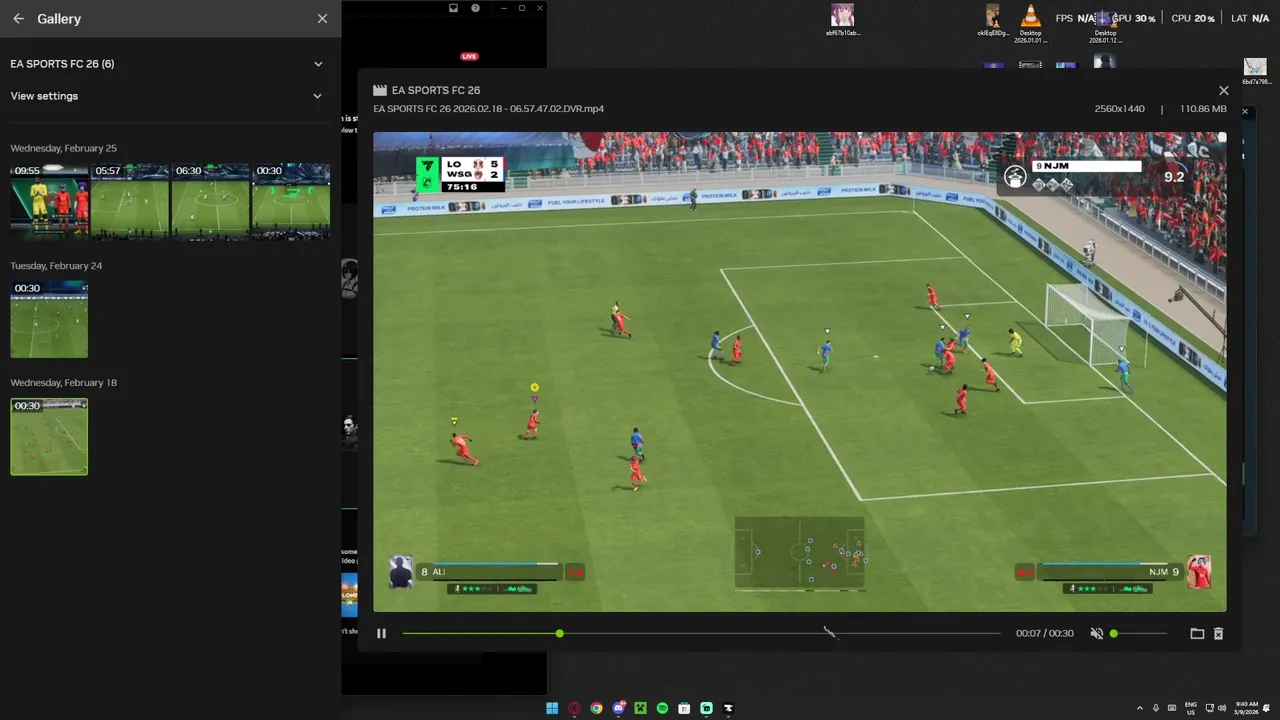Click the 2560x1440 resolution text

click(x=1119, y=109)
